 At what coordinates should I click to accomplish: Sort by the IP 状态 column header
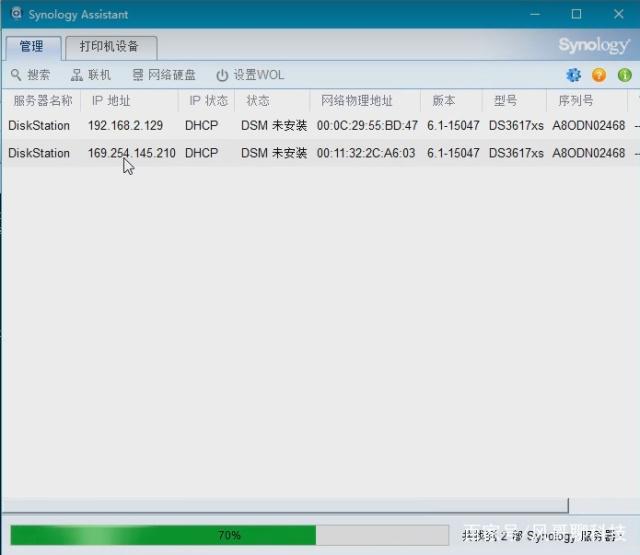pos(207,101)
